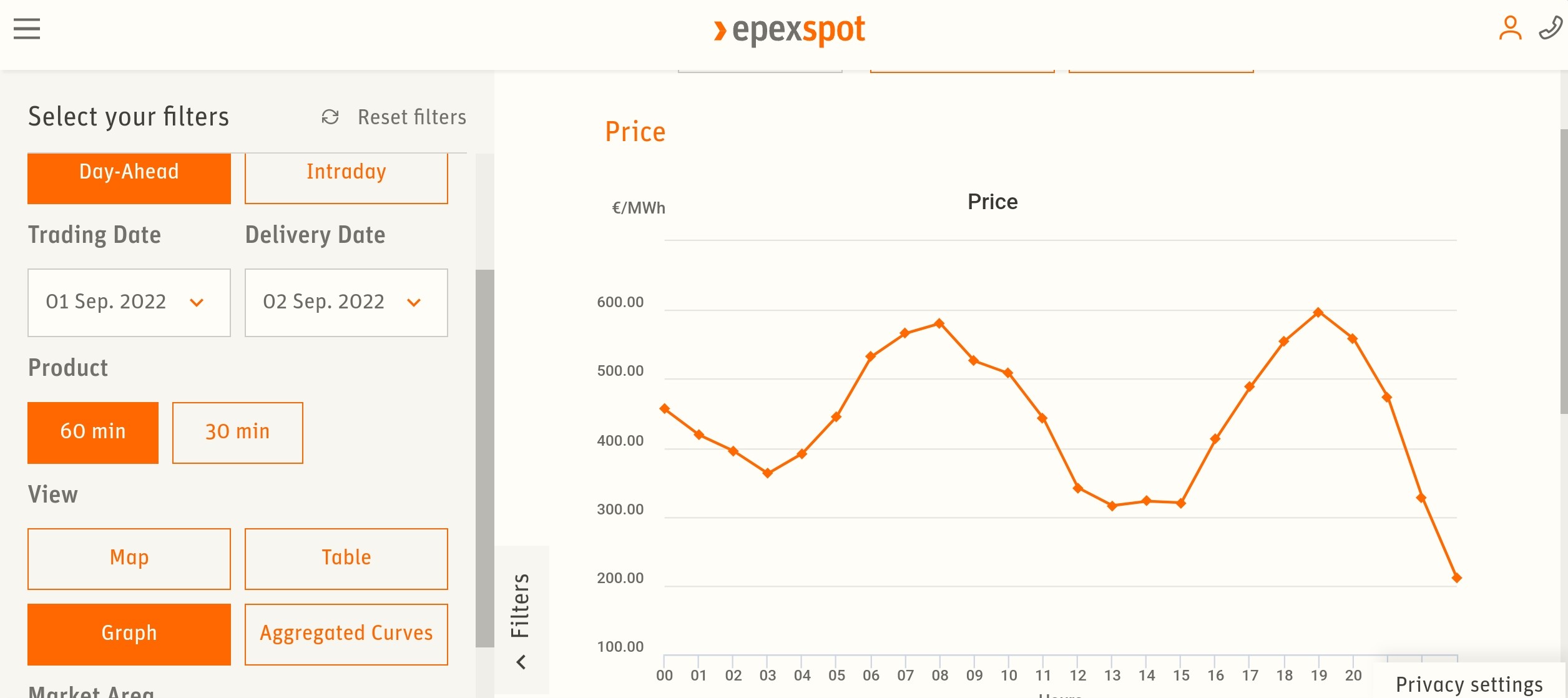Click the 19h peak price data point
Screen dimensions: 1568x698
(1318, 312)
